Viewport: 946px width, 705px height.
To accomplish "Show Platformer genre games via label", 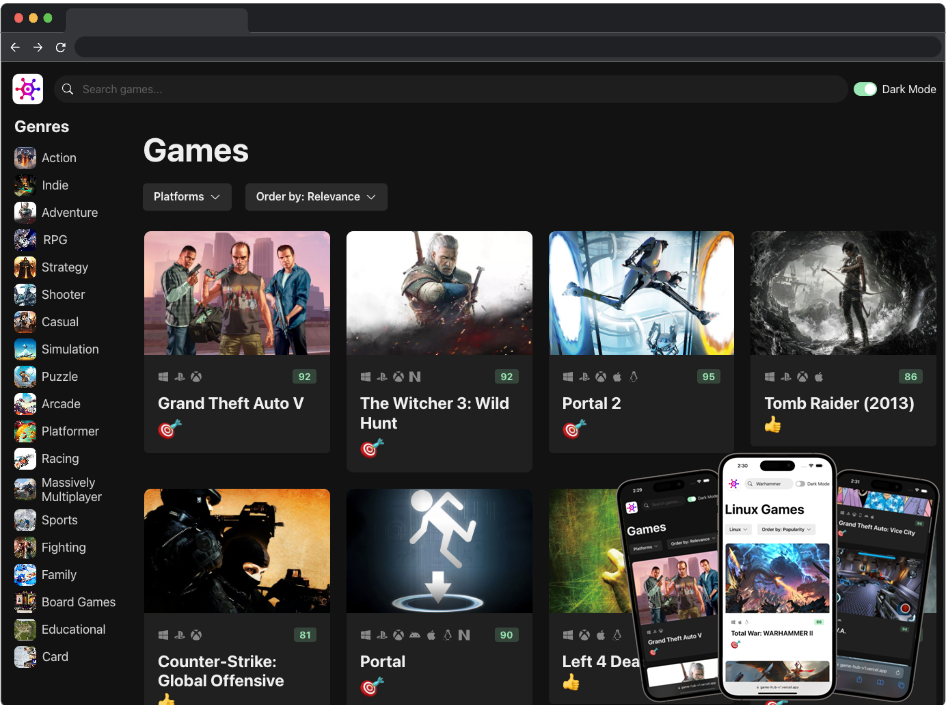I will pyautogui.click(x=70, y=431).
